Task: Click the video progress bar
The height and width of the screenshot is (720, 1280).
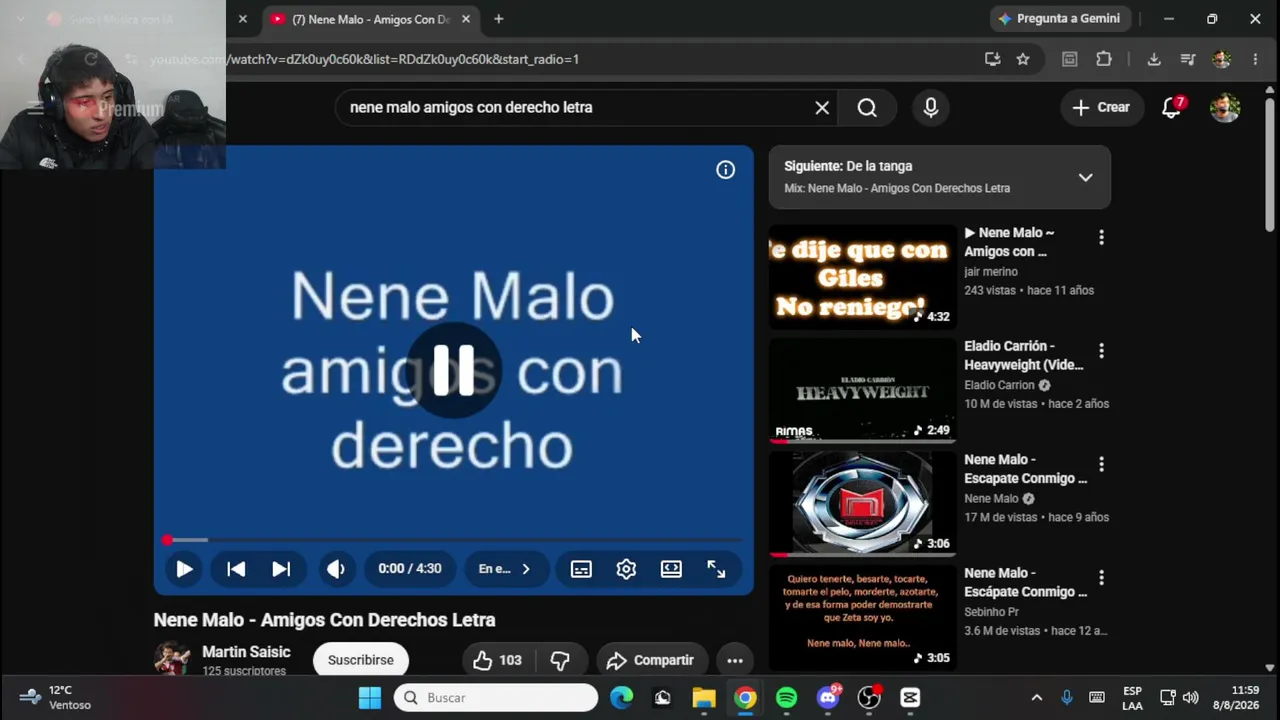Action: [453, 540]
